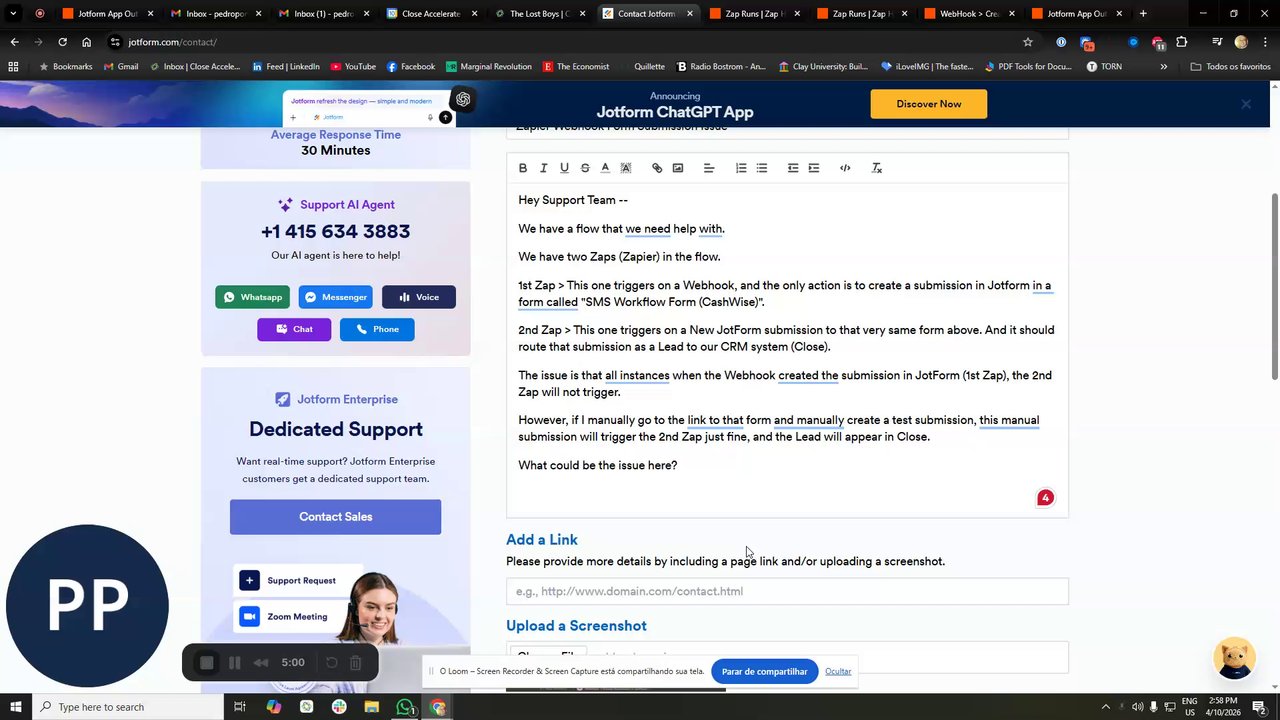Click Discover Now in the announcement banner

point(928,104)
